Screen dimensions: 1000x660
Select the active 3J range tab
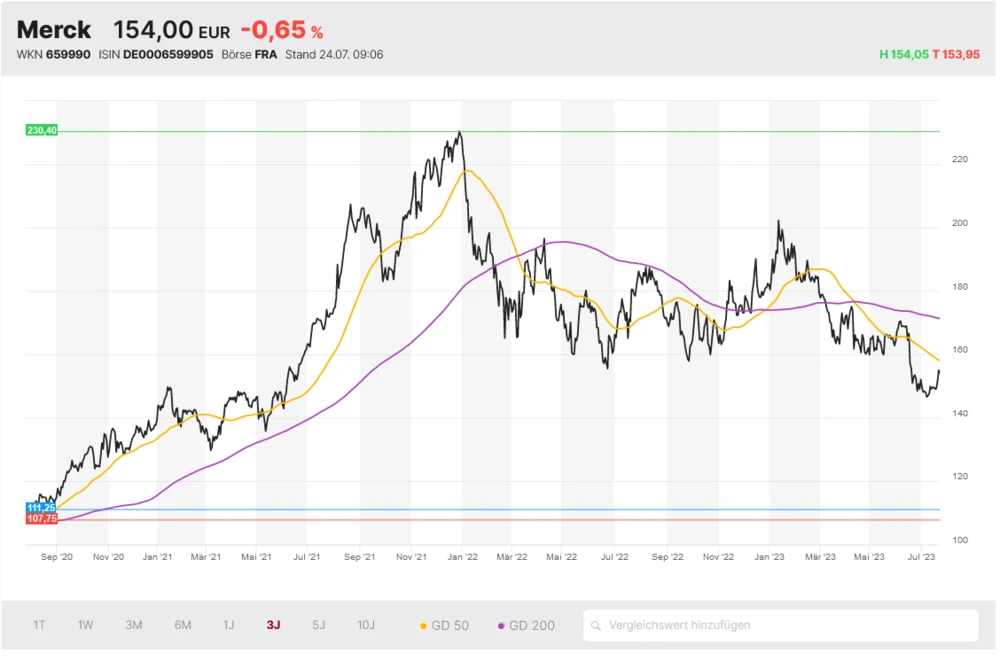(273, 625)
